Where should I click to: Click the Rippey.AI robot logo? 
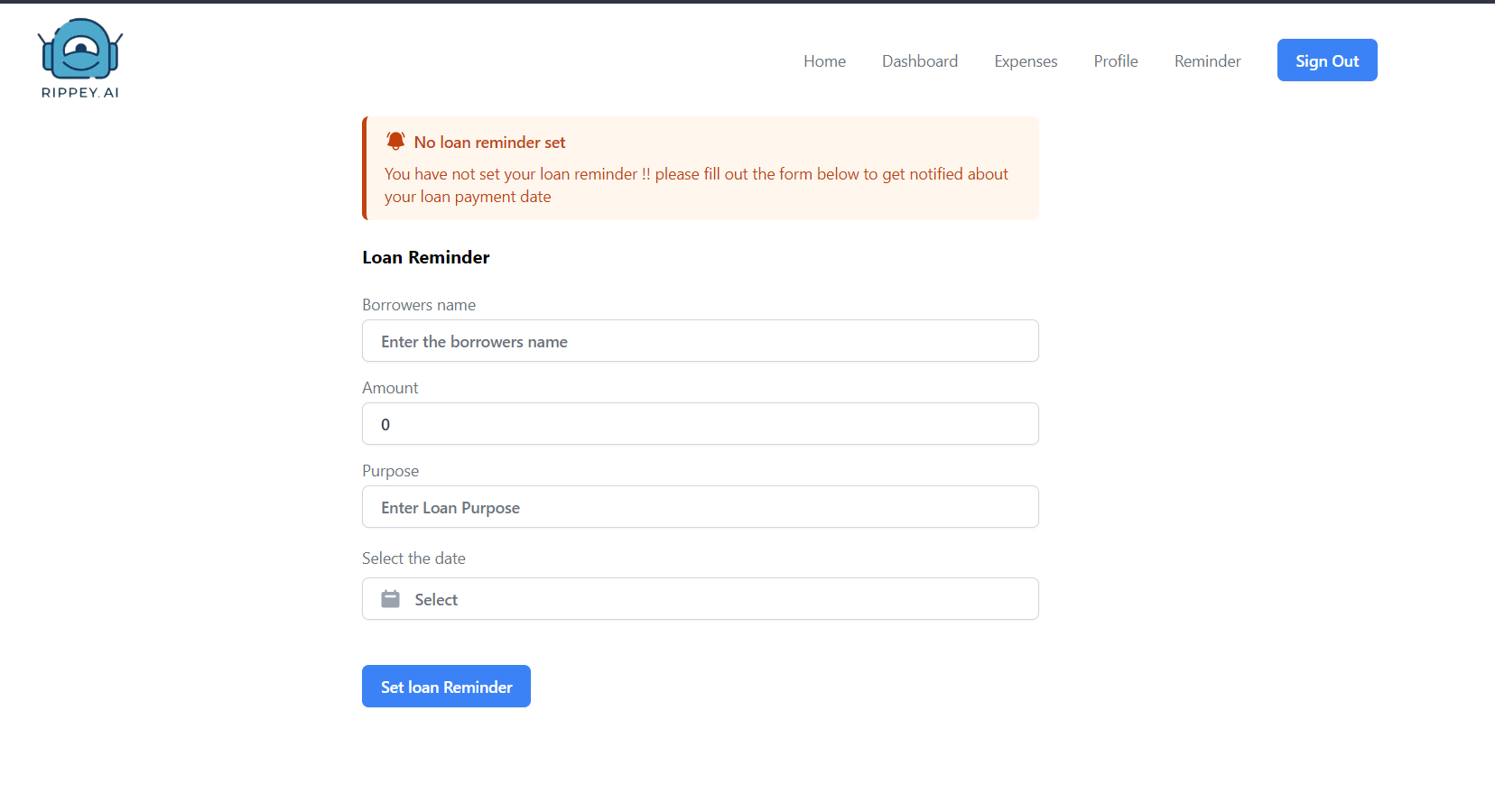(x=79, y=50)
